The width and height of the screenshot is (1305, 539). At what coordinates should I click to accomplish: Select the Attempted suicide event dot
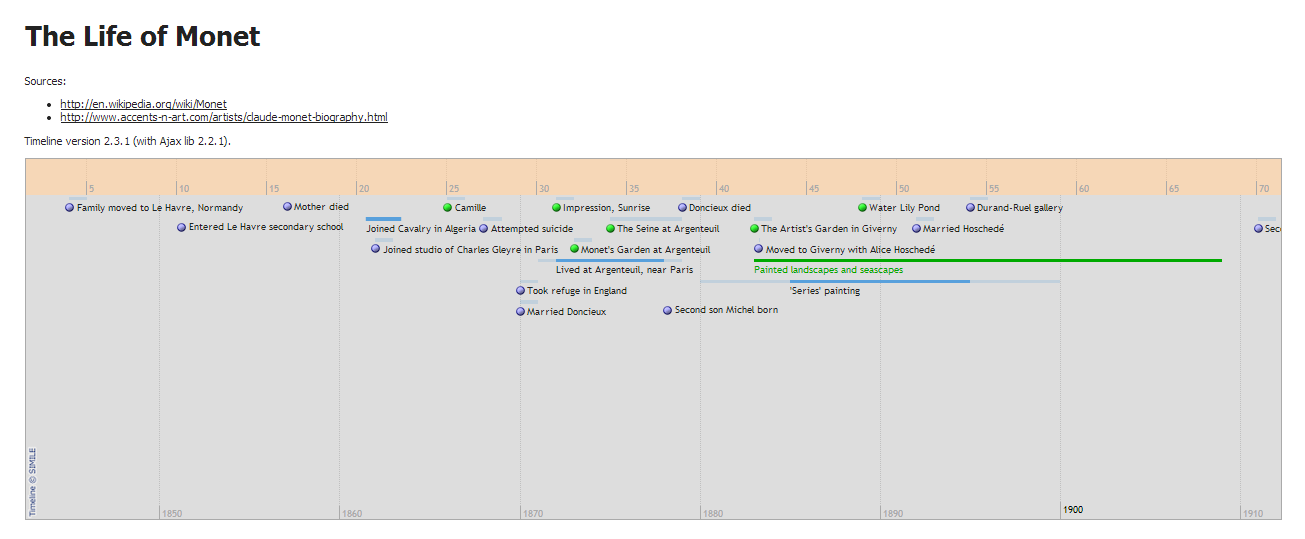pos(484,229)
